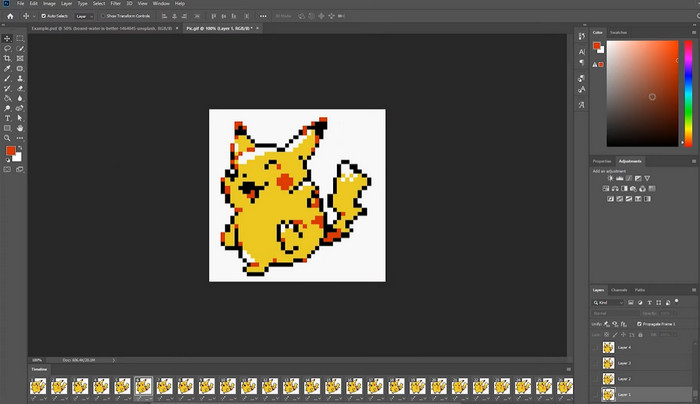This screenshot has height=404, width=700.
Task: Click the foreground red color swatch in toolbox
Action: pyautogui.click(x=10, y=150)
